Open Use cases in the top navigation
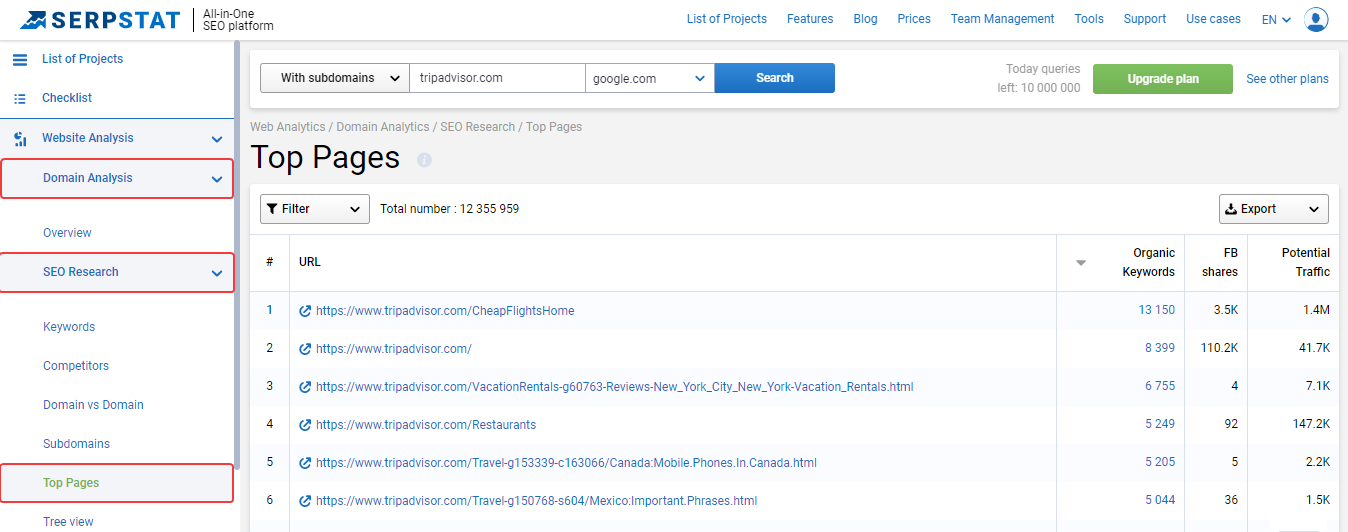The image size is (1348, 532). point(1213,19)
